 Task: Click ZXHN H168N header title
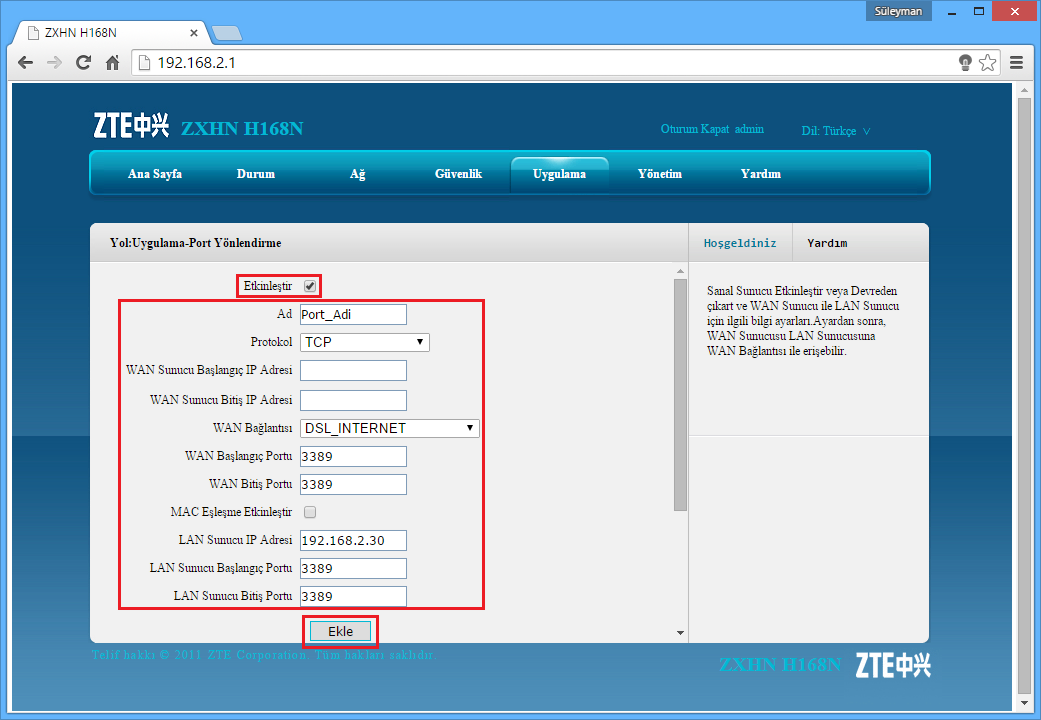point(242,128)
